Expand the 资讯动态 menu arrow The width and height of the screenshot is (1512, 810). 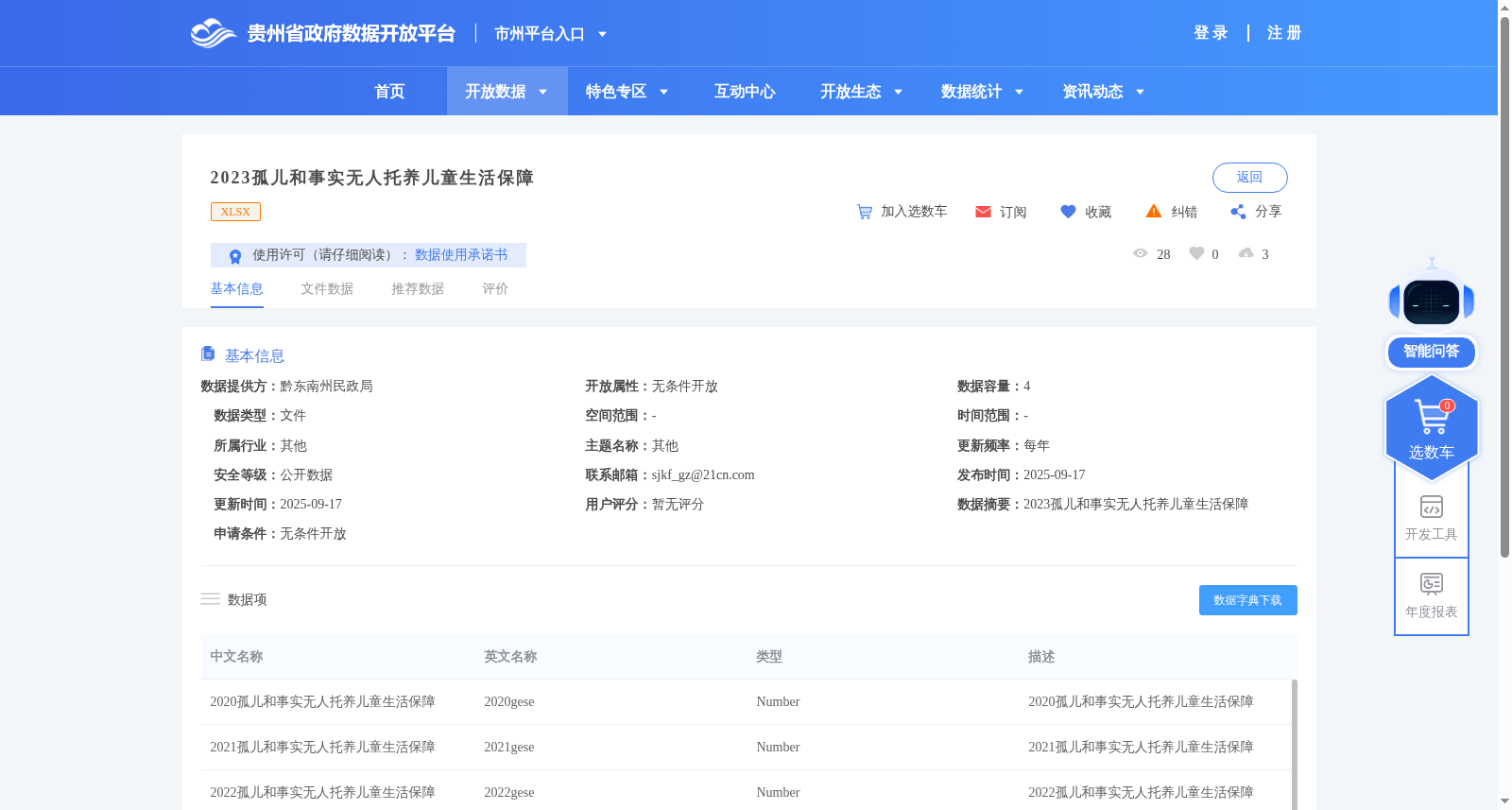tap(1140, 92)
